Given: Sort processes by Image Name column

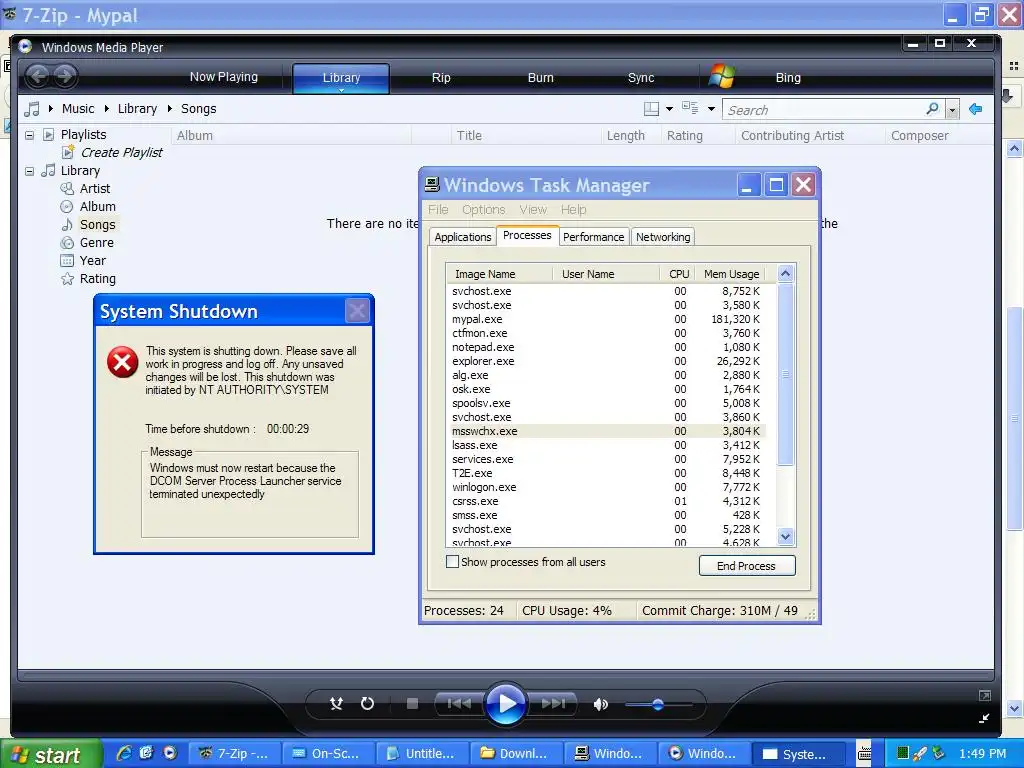Looking at the screenshot, I should click(499, 274).
